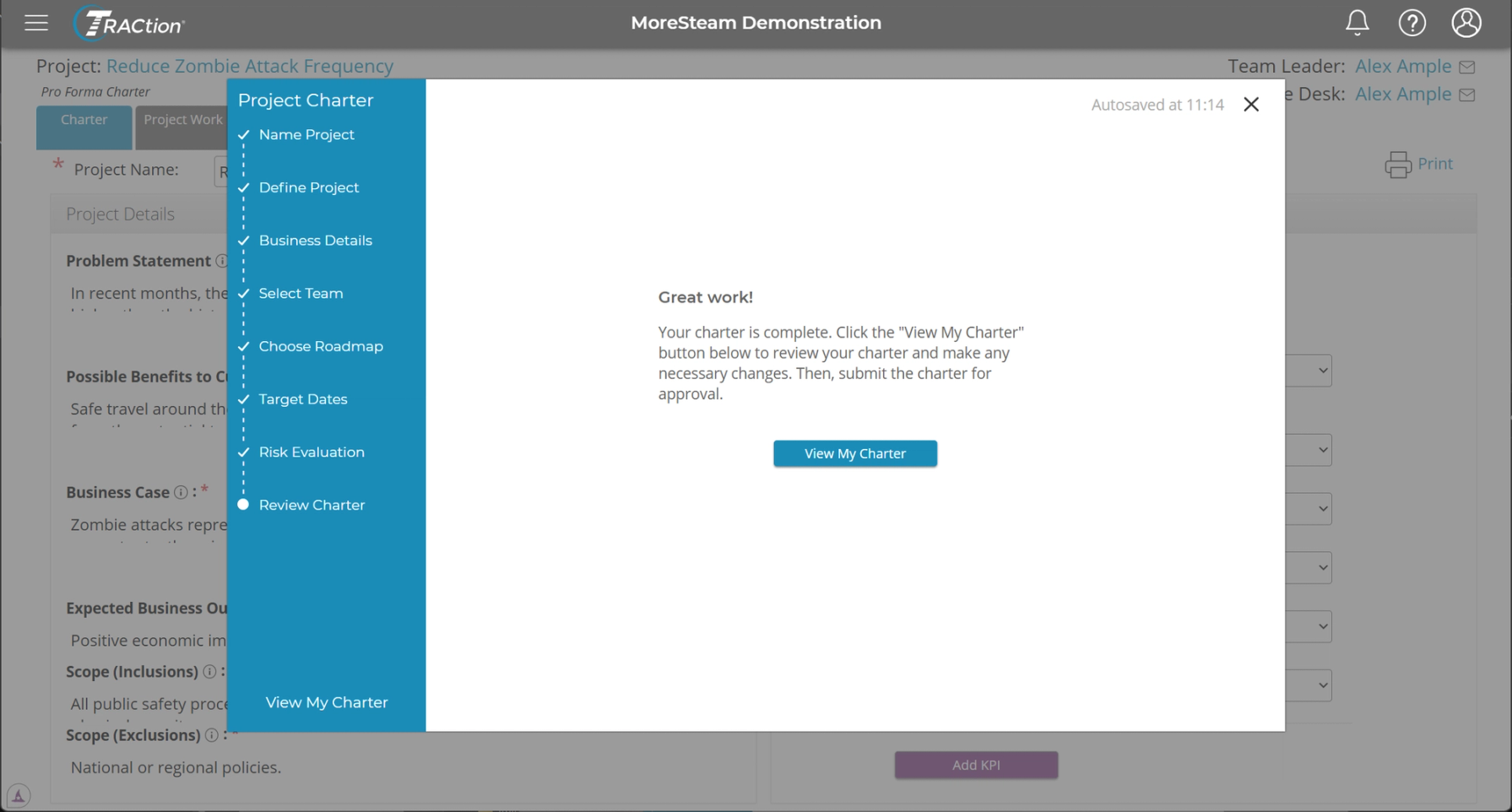Select the Review Charter step
The image size is (1512, 812).
point(312,505)
